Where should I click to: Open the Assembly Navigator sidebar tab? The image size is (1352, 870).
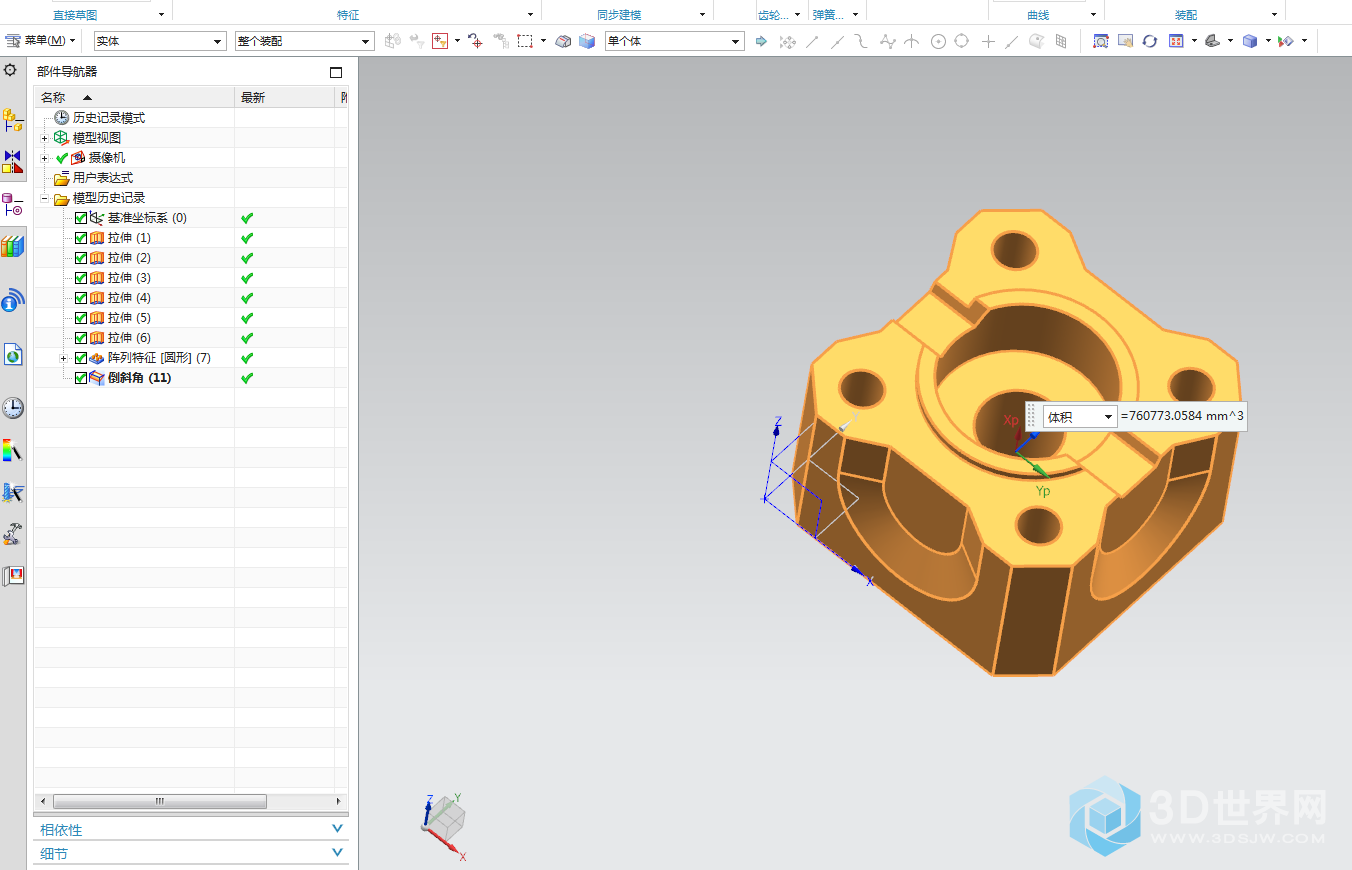click(x=13, y=120)
